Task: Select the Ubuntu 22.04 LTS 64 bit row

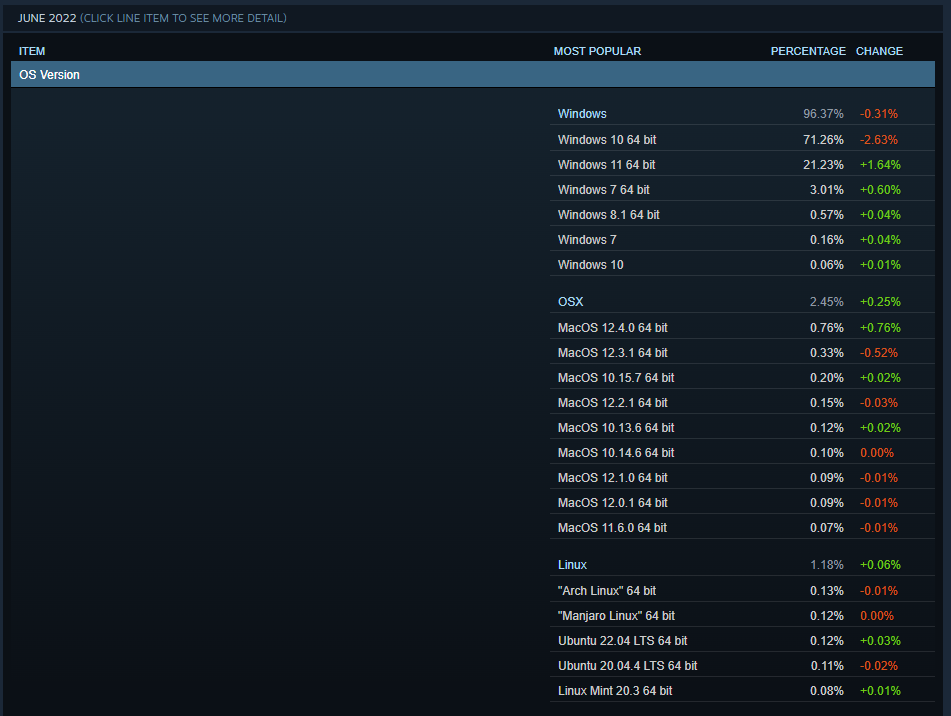Action: (742, 641)
